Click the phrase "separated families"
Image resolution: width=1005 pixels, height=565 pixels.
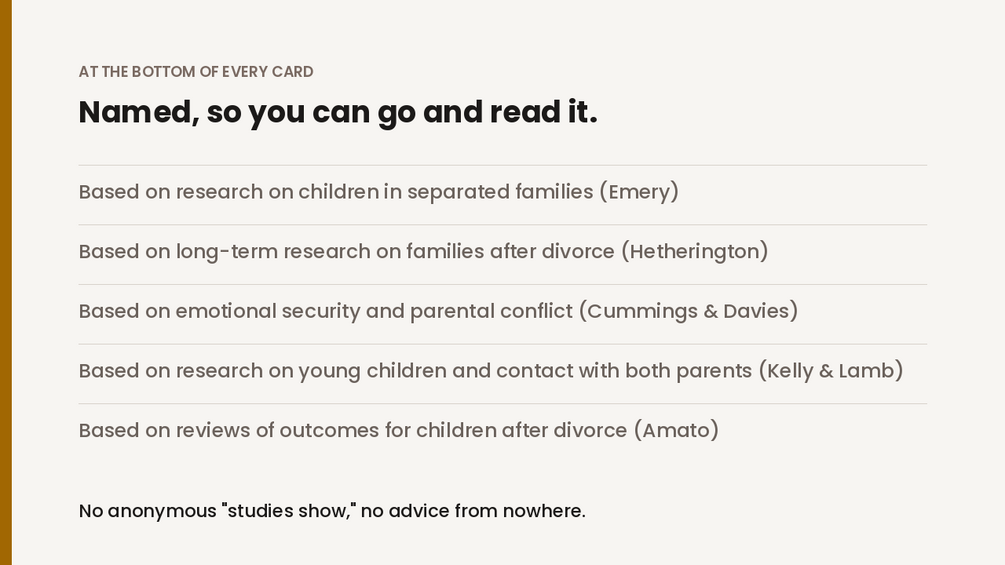point(500,192)
